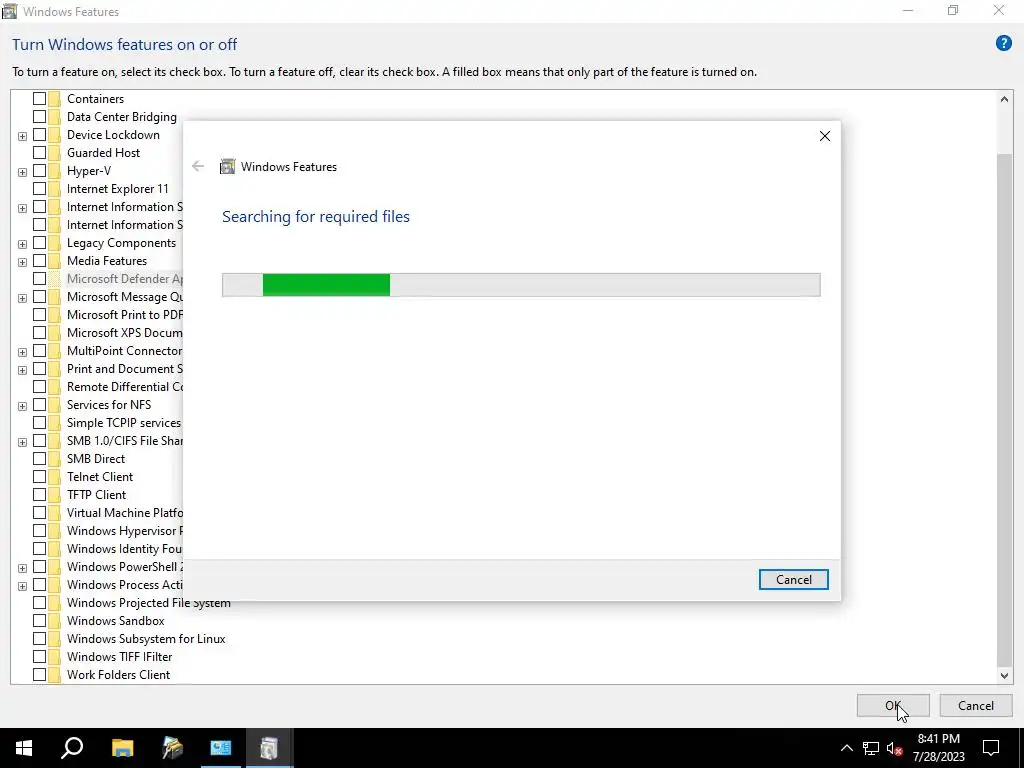Click the Windows Subsystem for Linux folder icon

tap(54, 639)
